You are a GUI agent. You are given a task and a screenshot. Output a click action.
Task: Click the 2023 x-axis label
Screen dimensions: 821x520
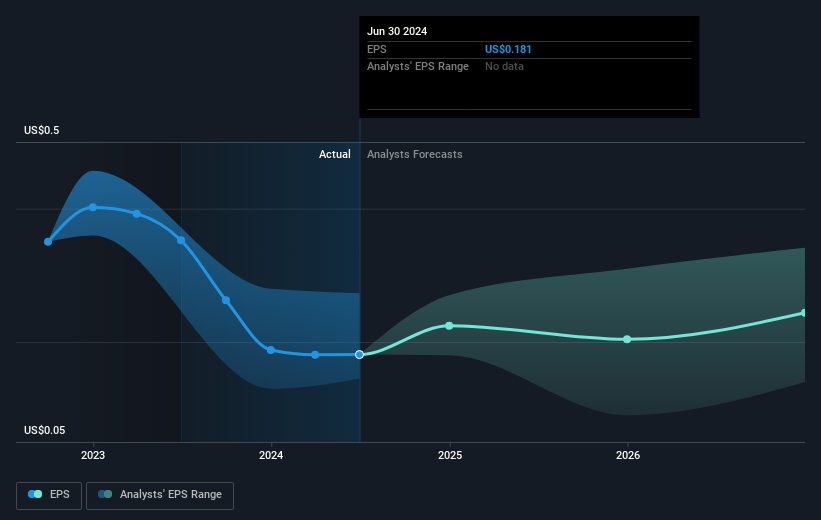(x=93, y=455)
